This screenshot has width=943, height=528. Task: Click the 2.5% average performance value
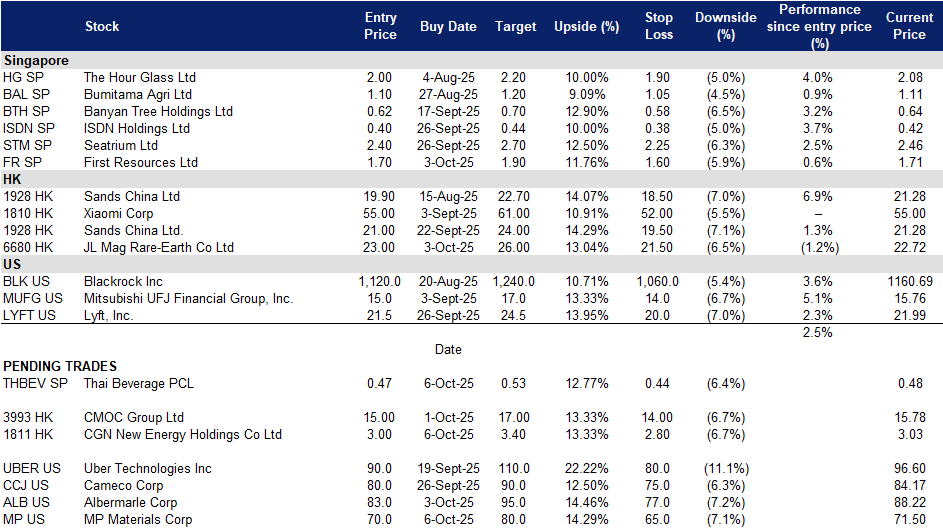tap(817, 333)
